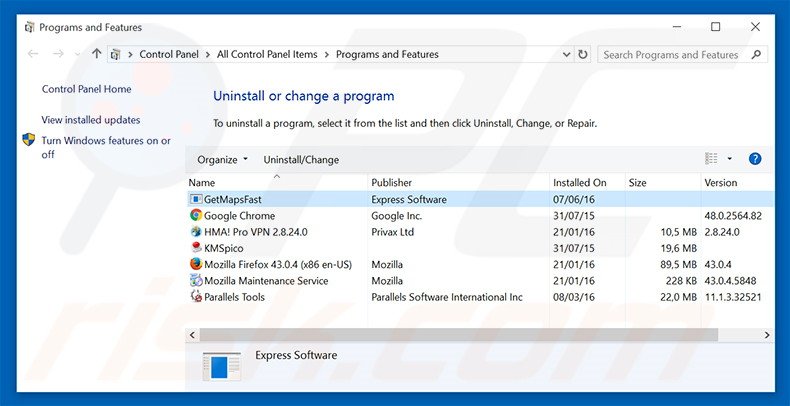Click the GetMapsFast program icon
The image size is (790, 406).
click(x=196, y=199)
